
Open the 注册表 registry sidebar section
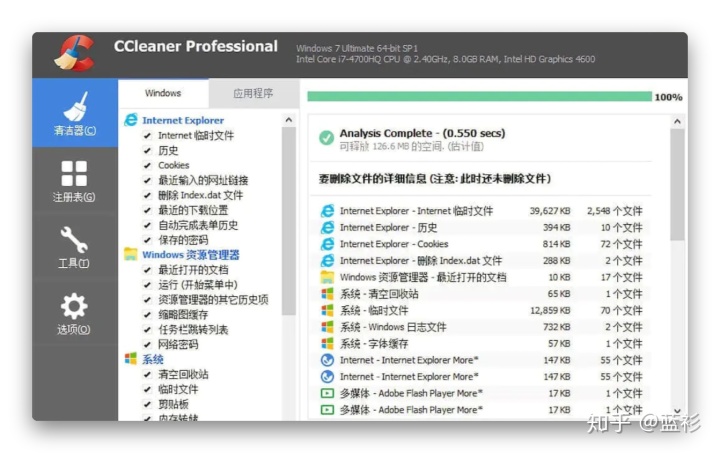74,181
